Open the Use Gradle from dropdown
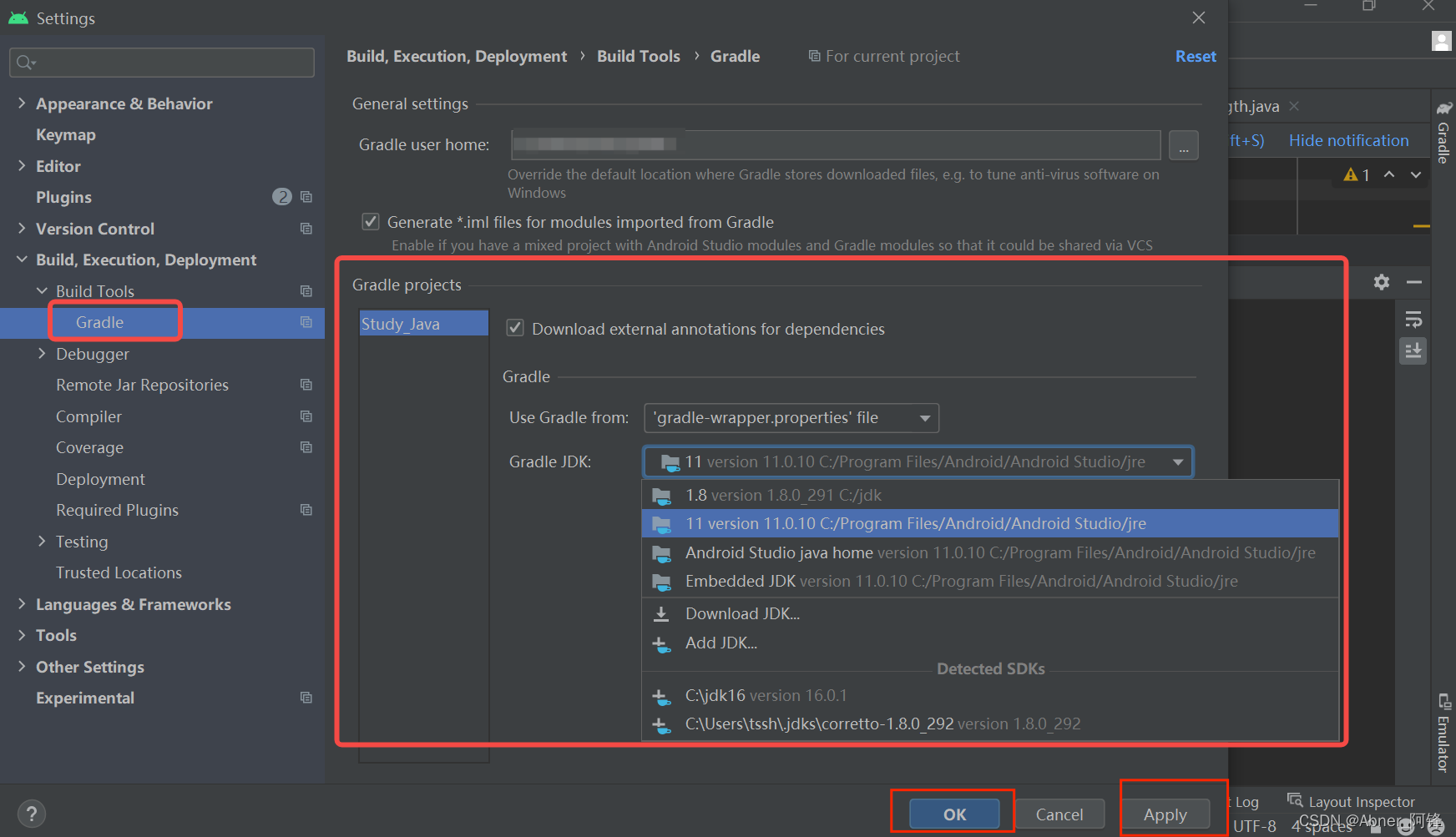 click(x=791, y=418)
